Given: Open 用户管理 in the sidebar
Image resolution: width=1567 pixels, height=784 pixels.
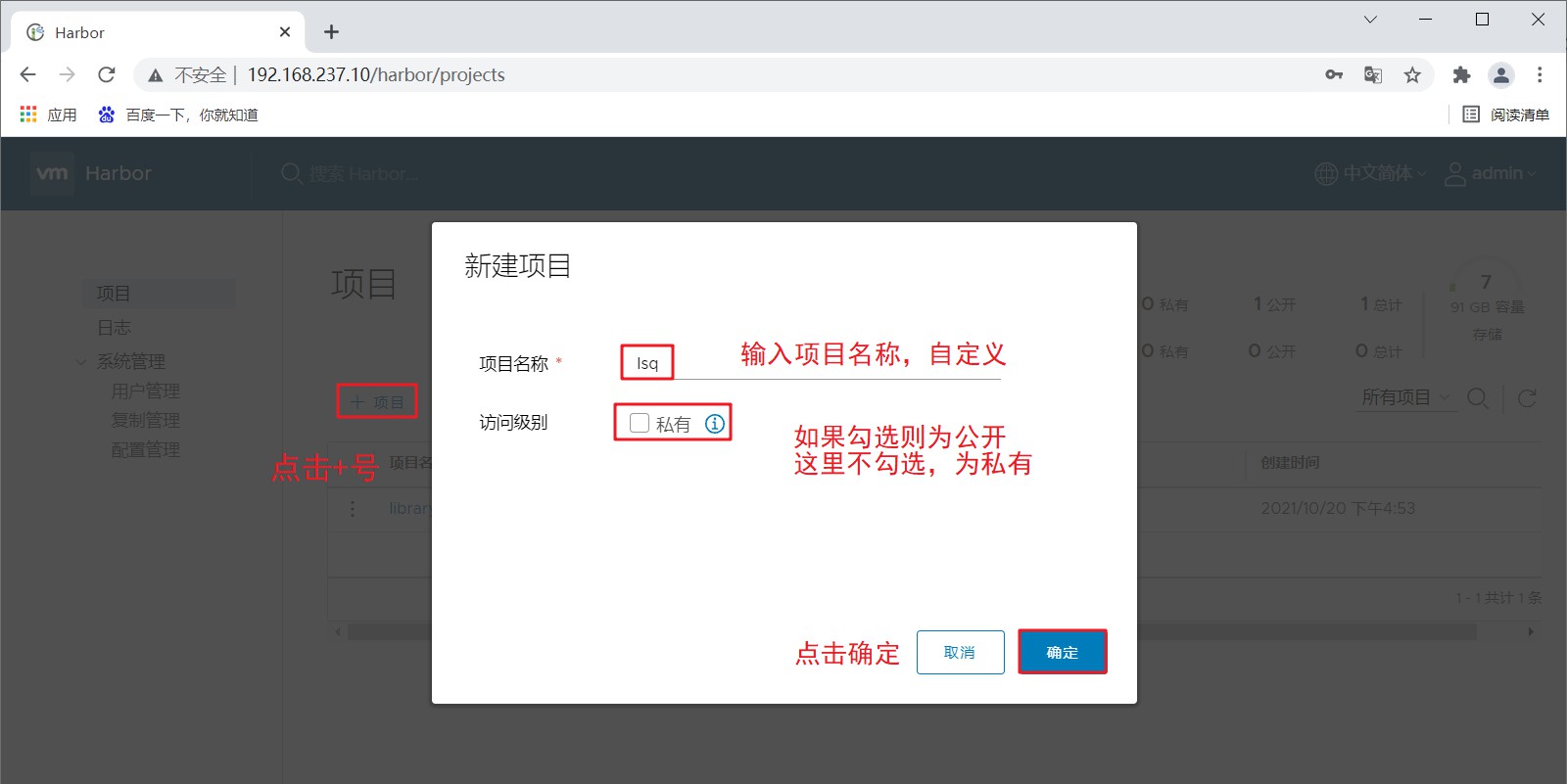Looking at the screenshot, I should 145,391.
